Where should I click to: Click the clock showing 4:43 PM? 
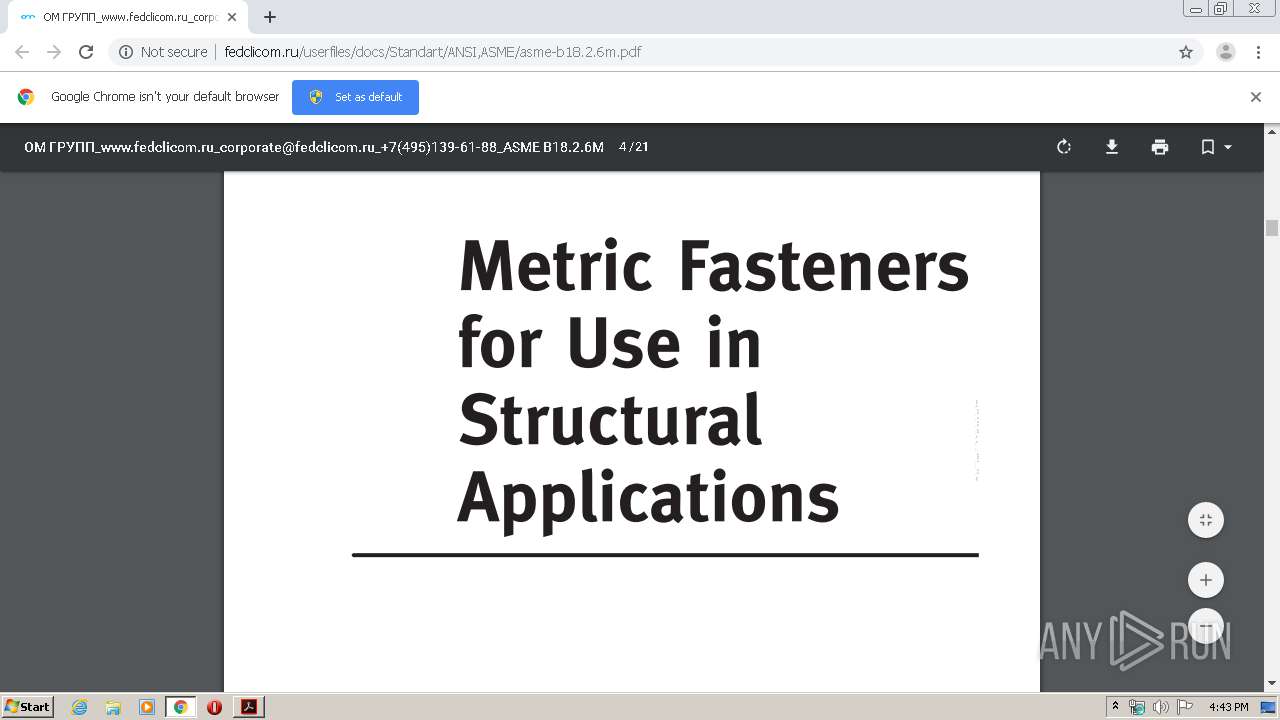pyautogui.click(x=1228, y=707)
